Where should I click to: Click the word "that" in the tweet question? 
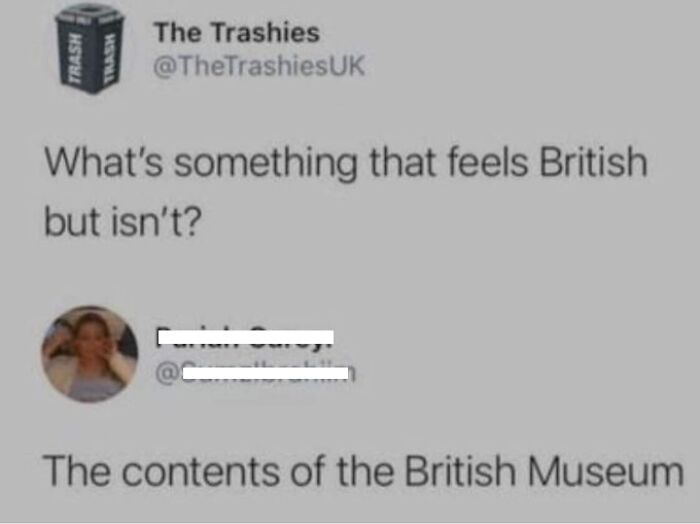[x=402, y=162]
